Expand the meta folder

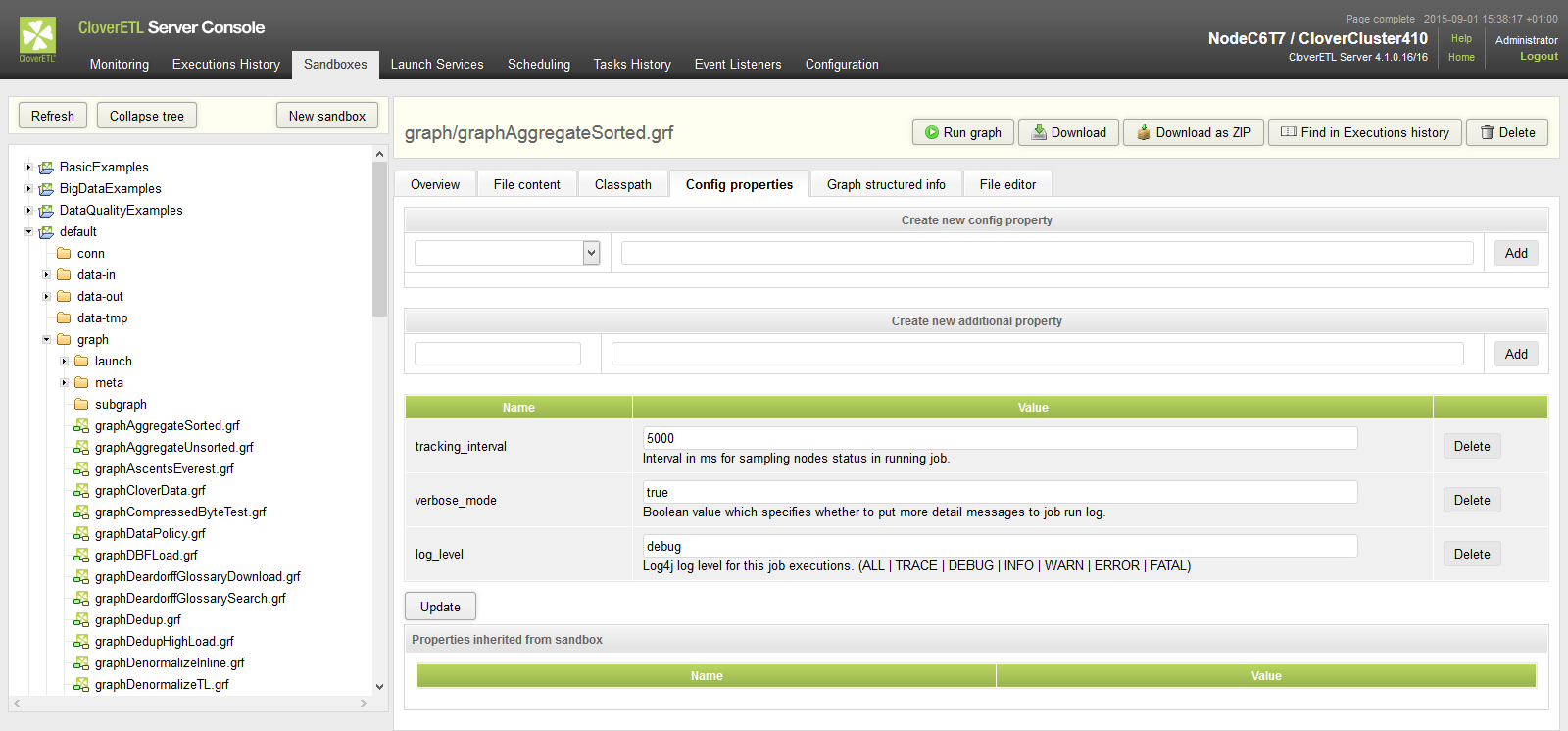tap(64, 383)
